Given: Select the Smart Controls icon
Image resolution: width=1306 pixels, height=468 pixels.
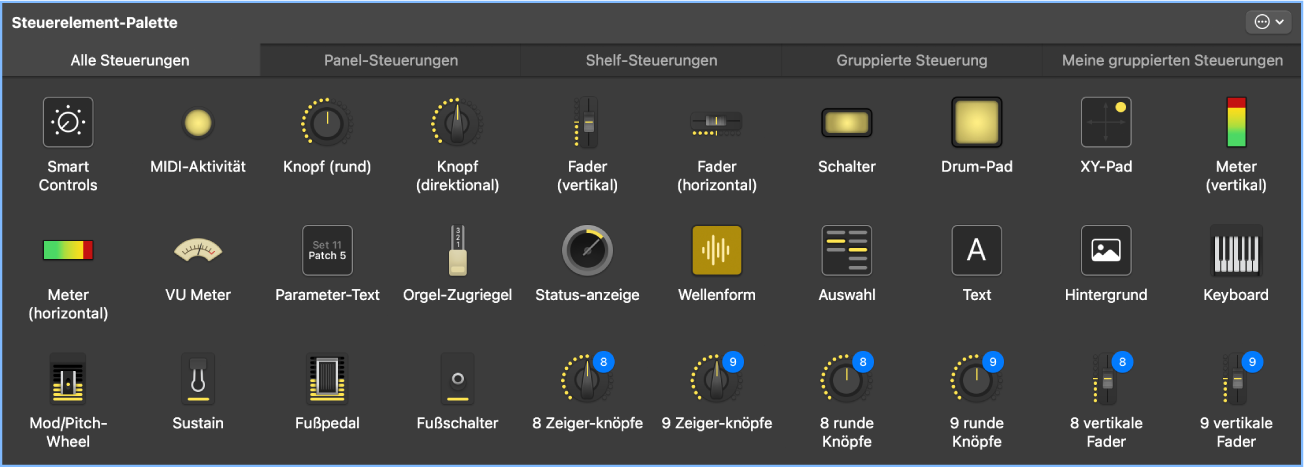Looking at the screenshot, I should 68,123.
